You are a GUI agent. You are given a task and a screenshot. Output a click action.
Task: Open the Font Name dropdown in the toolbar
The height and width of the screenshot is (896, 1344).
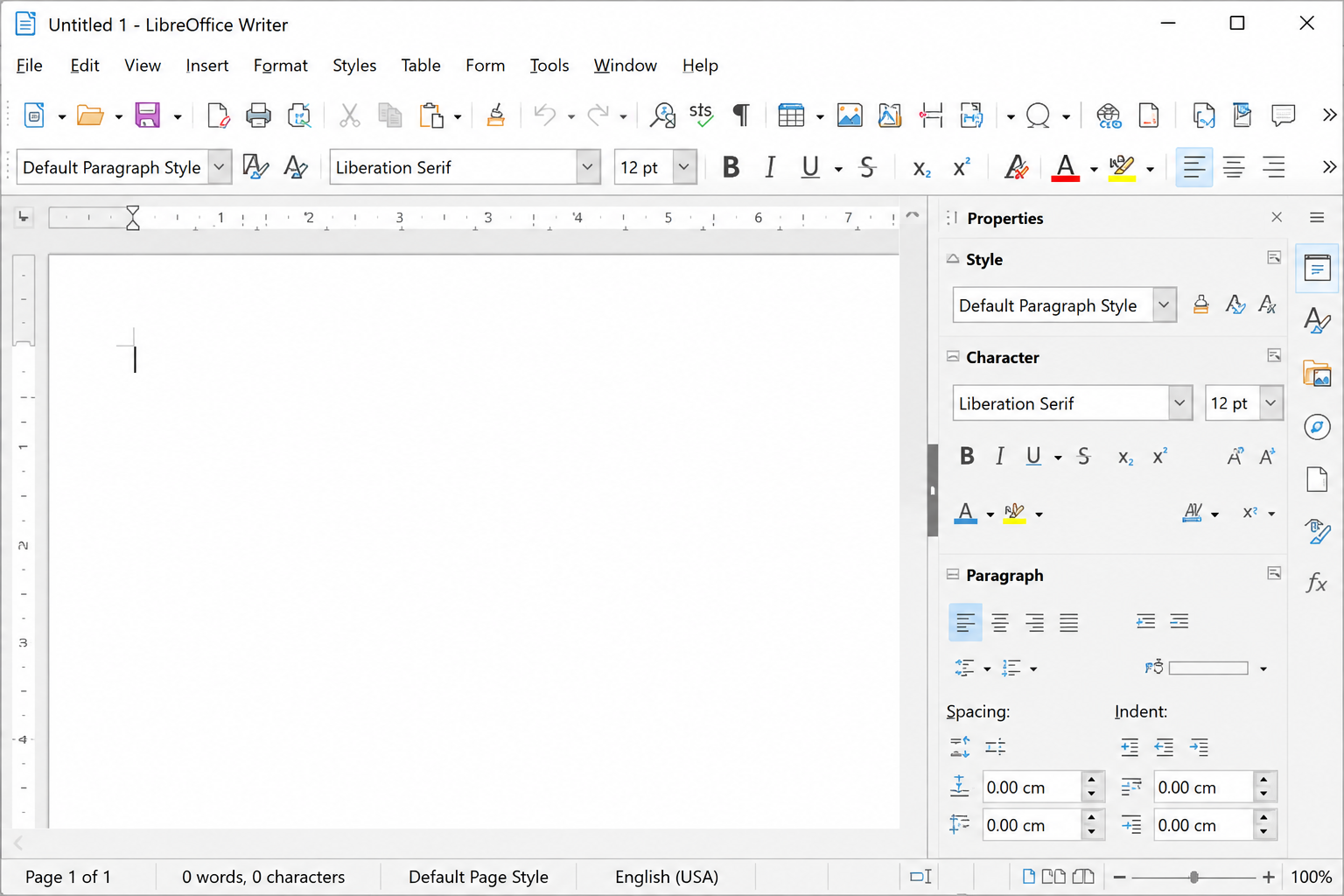588,167
